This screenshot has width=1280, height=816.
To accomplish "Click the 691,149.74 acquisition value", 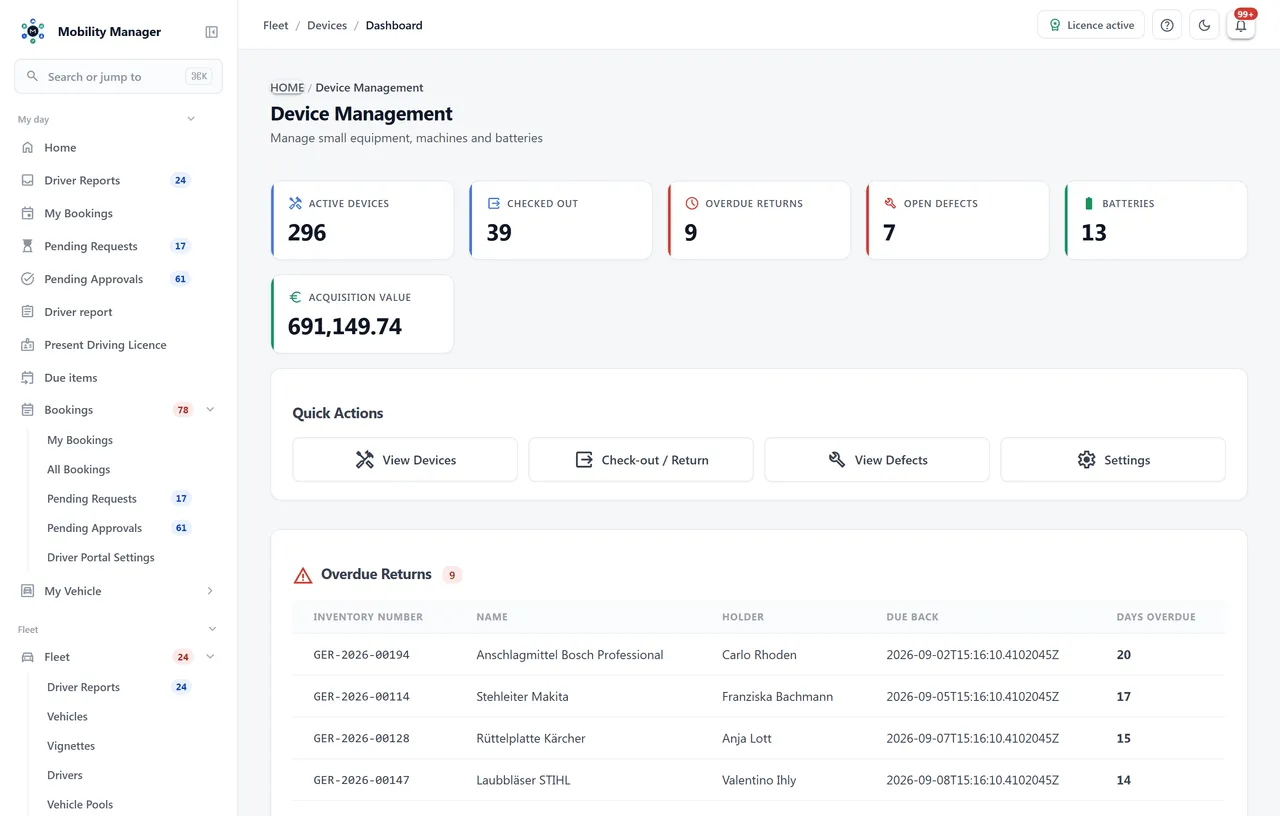I will click(345, 326).
